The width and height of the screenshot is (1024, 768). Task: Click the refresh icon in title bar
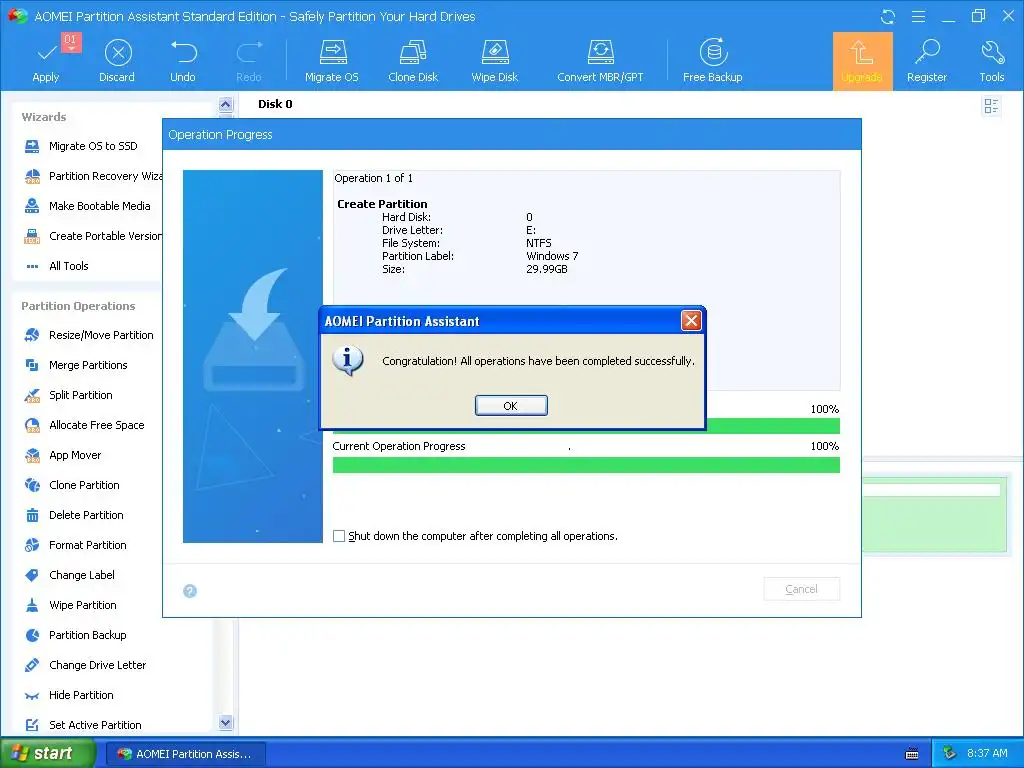point(888,16)
